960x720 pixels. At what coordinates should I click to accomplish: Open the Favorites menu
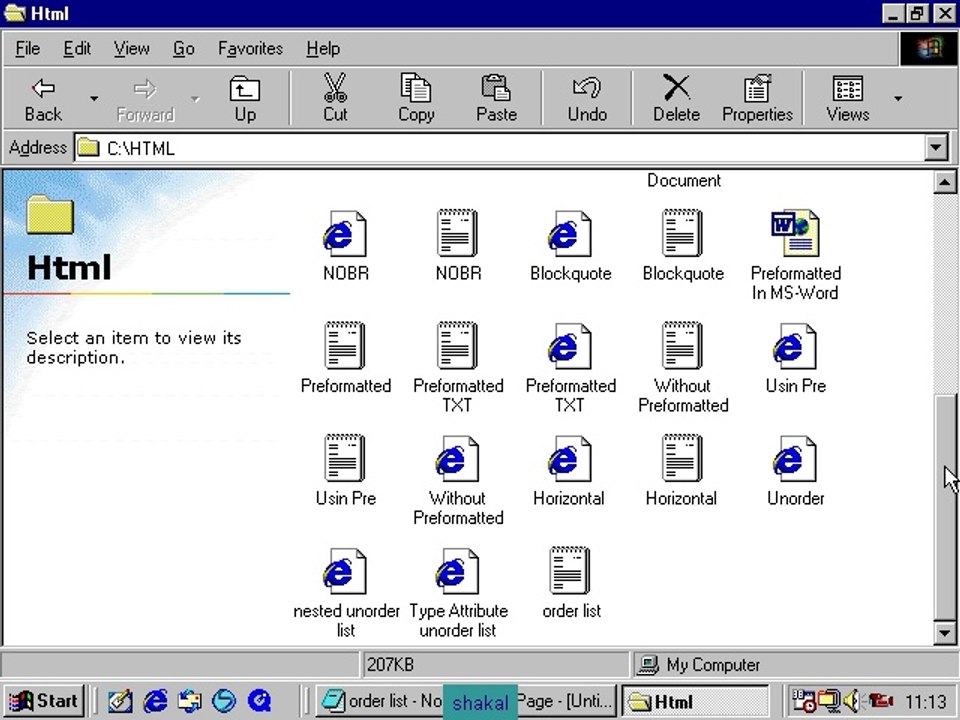coord(250,48)
